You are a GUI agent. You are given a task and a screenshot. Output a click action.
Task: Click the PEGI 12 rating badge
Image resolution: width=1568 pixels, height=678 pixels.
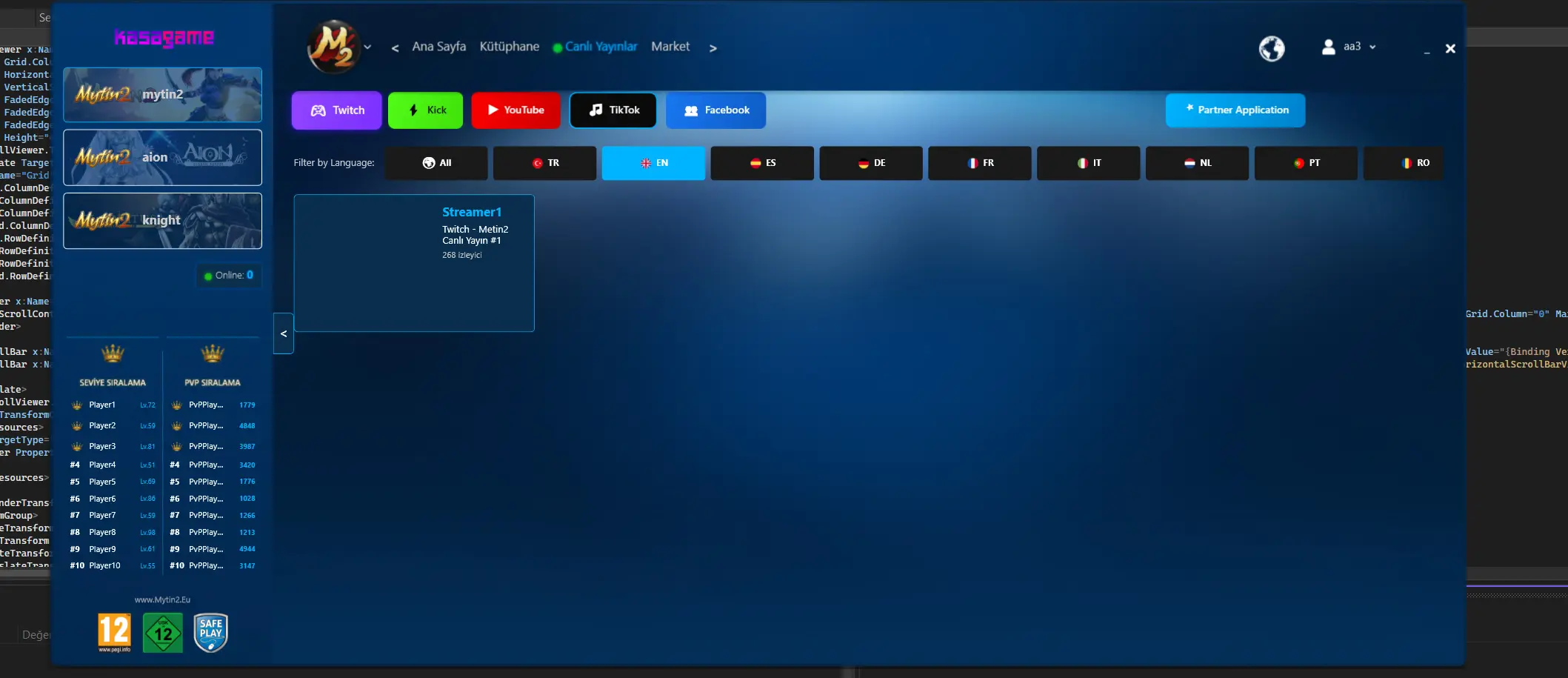(x=114, y=632)
